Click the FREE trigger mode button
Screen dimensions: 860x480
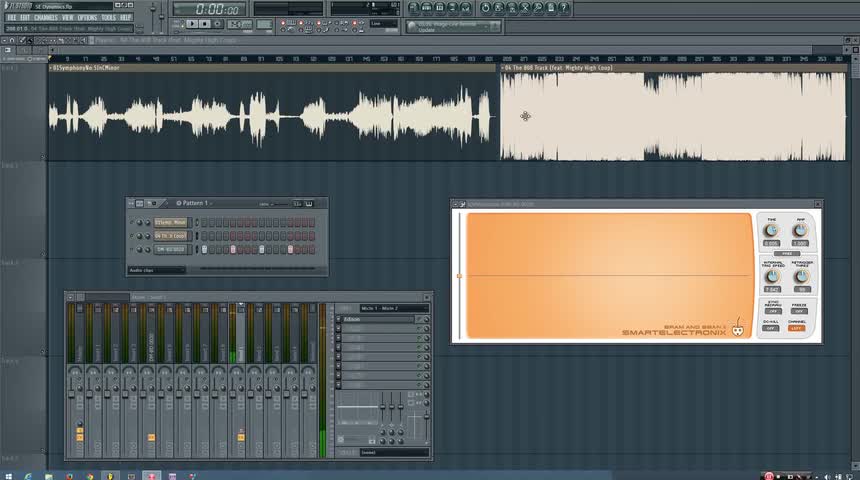point(785,253)
